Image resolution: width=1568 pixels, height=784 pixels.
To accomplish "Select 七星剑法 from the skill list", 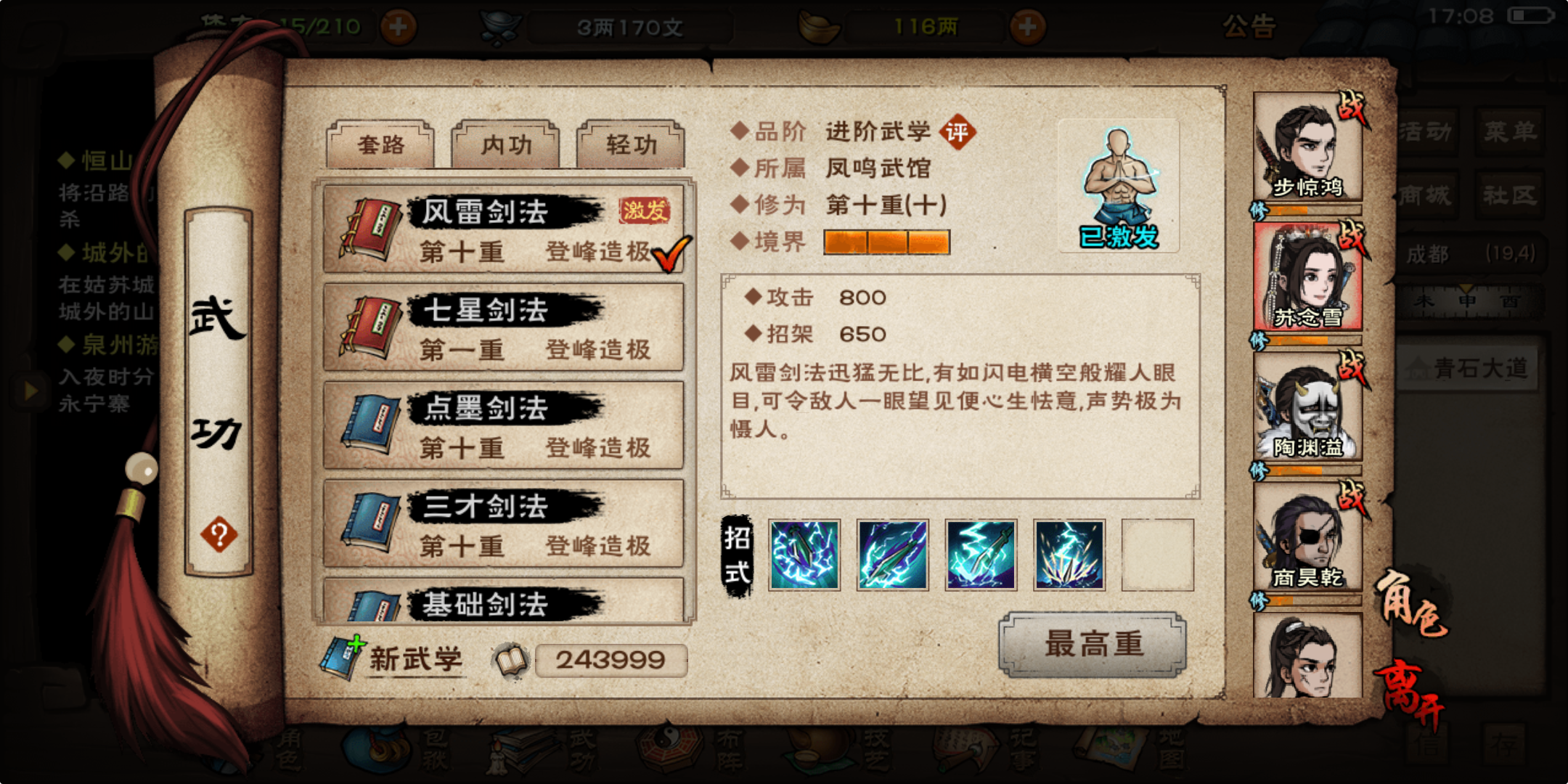I will [x=503, y=328].
